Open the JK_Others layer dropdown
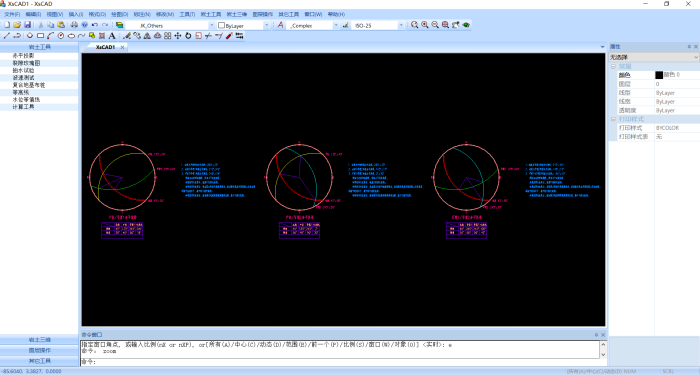Viewport: 700px width, 375px height. [170, 25]
